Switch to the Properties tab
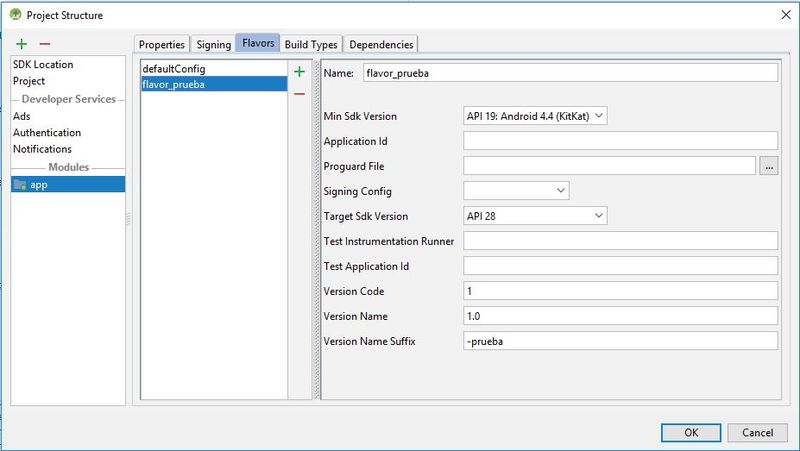This screenshot has width=800, height=451. pos(162,44)
